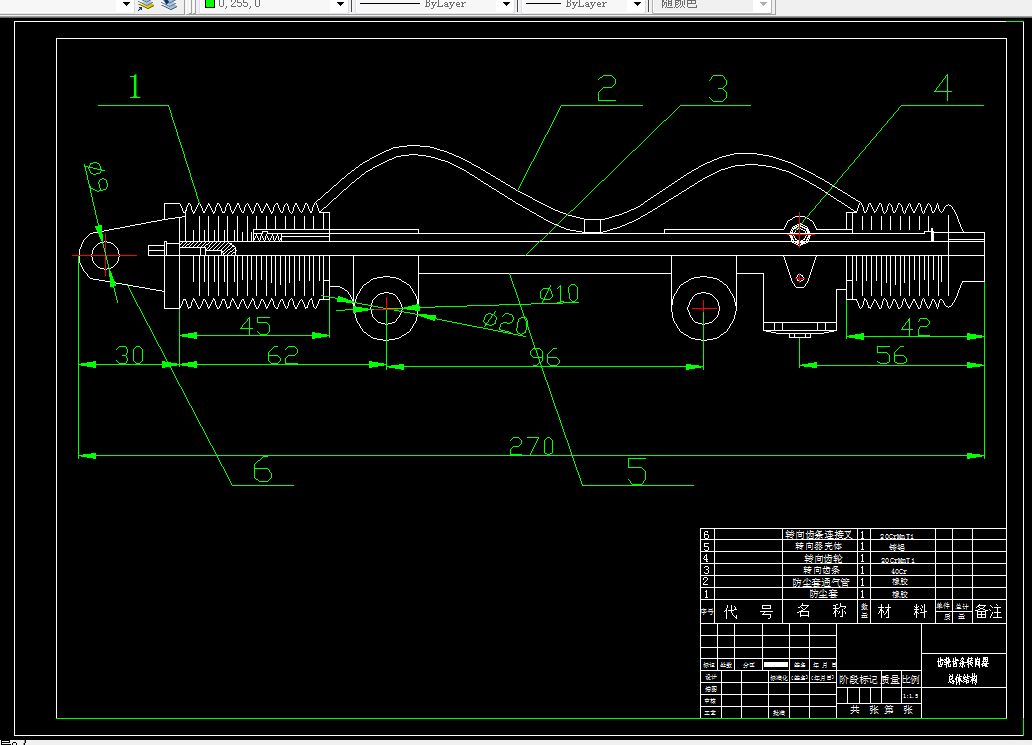Open the grayed-out plot style dropdown

point(711,4)
